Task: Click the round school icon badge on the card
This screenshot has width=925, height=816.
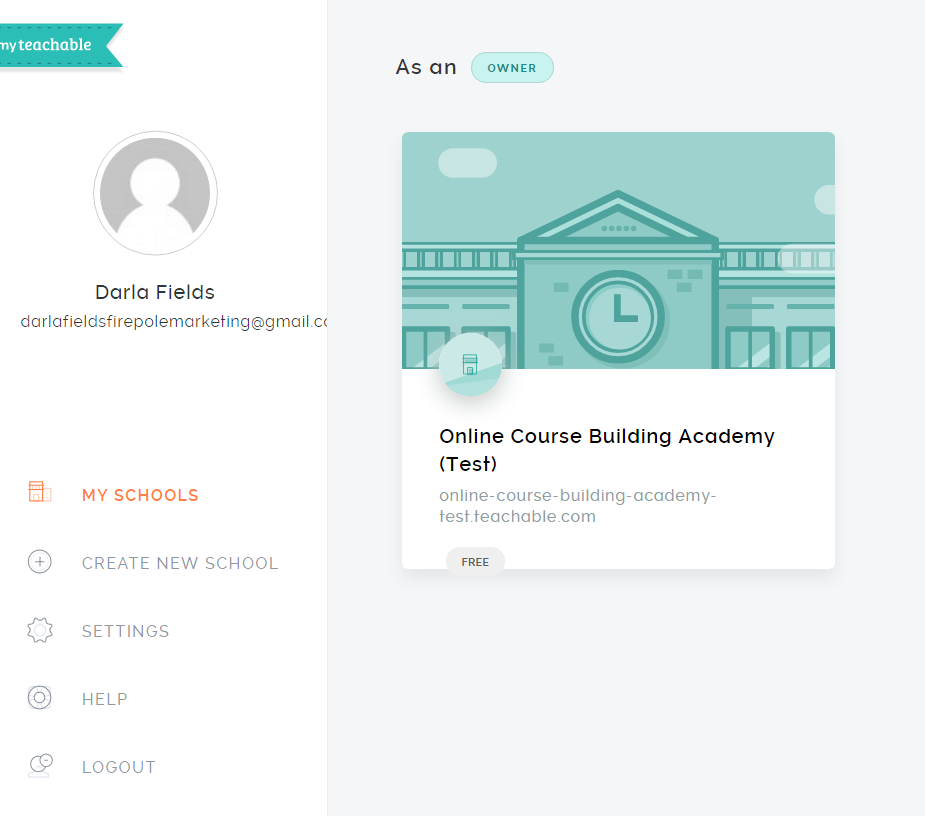Action: pyautogui.click(x=470, y=364)
